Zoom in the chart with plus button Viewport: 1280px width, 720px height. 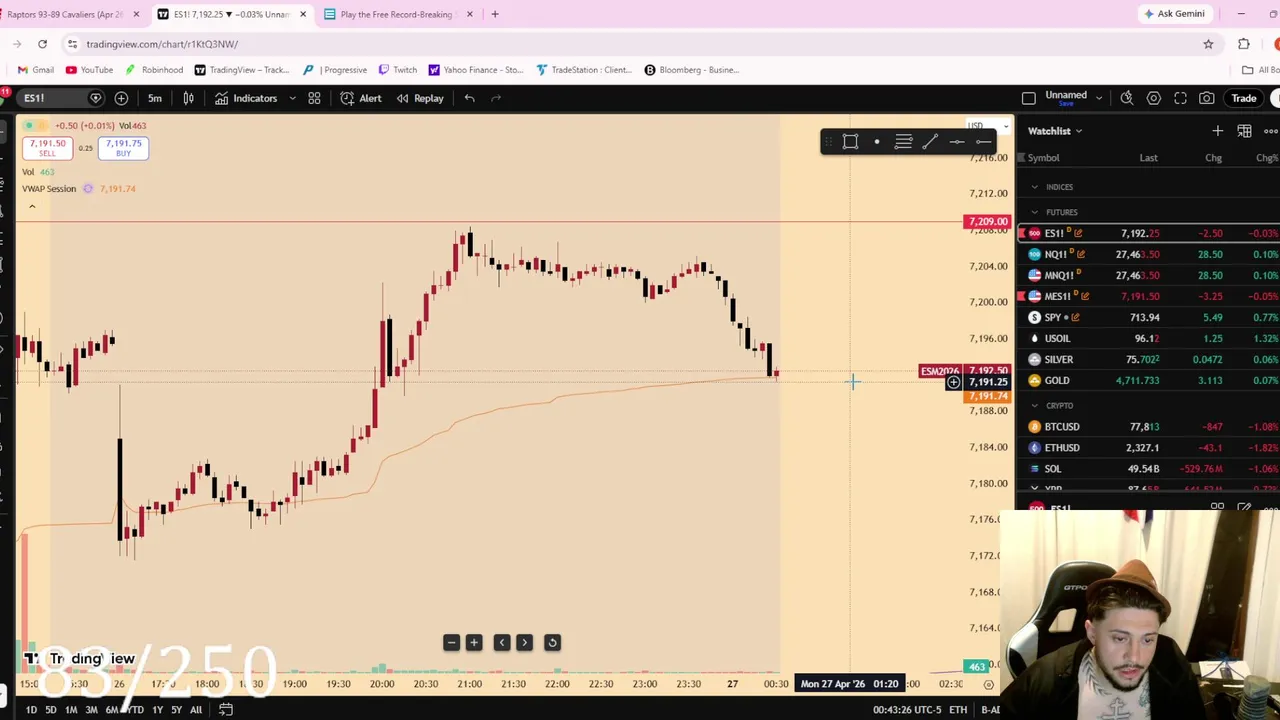pos(474,643)
